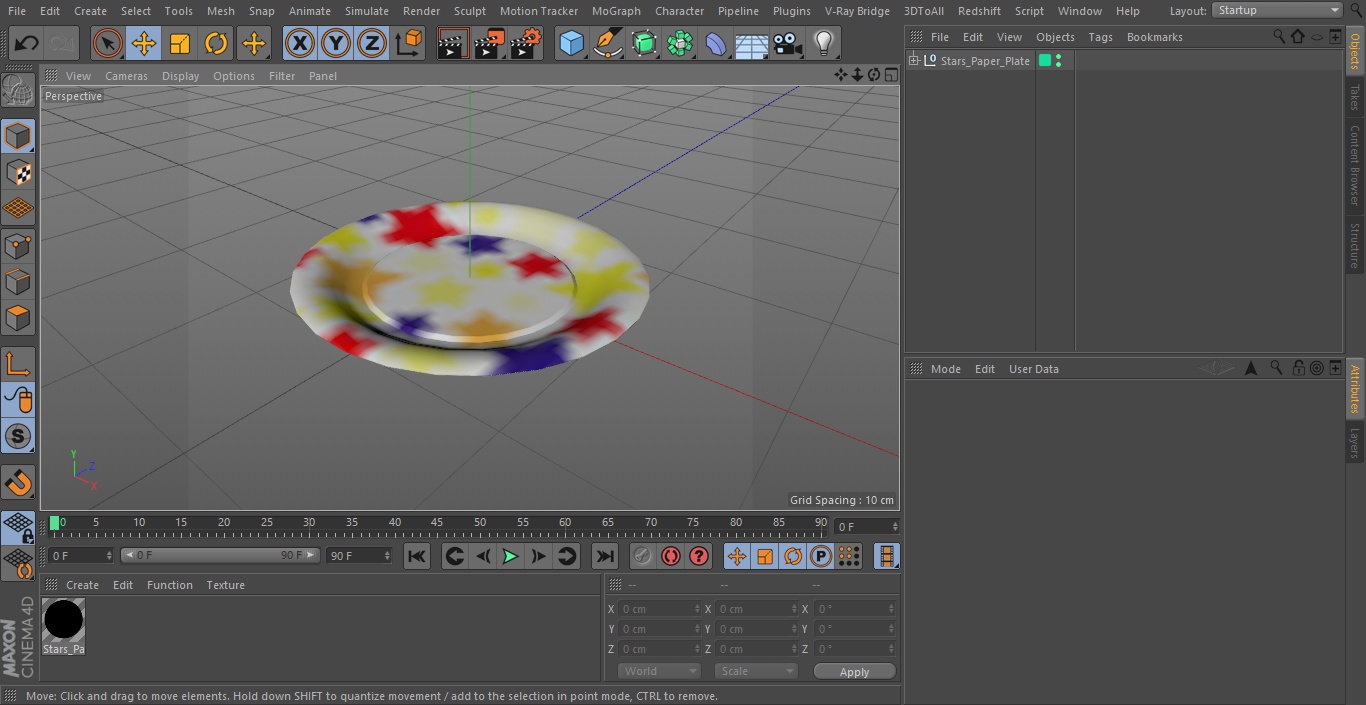
Task: Open the File menu
Action: (x=16, y=11)
